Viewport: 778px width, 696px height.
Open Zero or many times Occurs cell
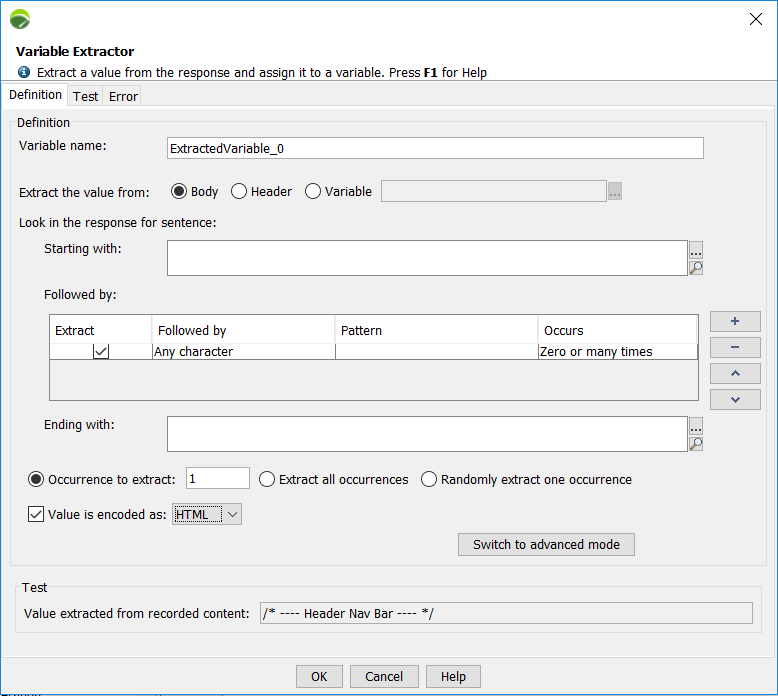[618, 352]
